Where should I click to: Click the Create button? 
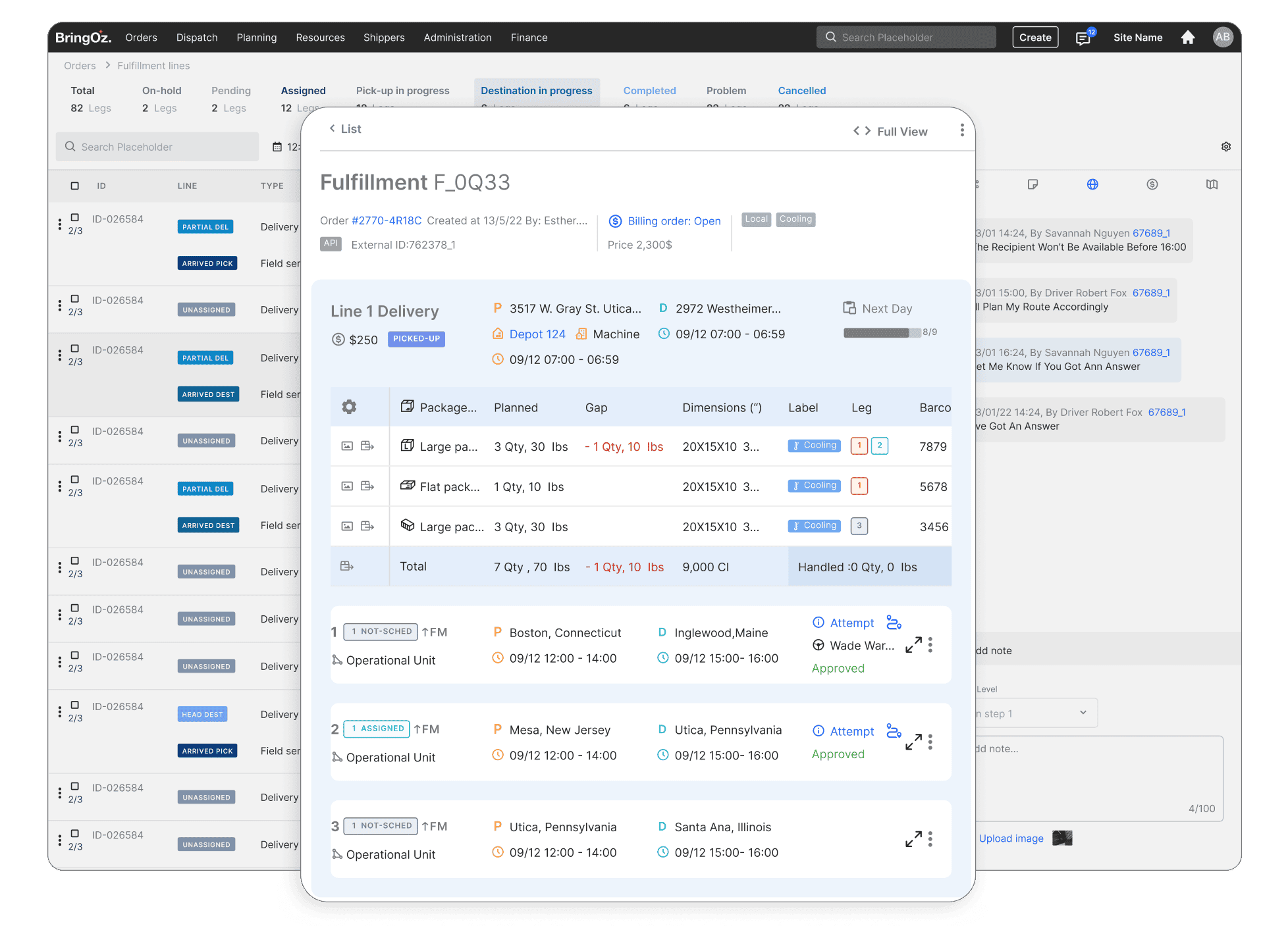point(1035,38)
